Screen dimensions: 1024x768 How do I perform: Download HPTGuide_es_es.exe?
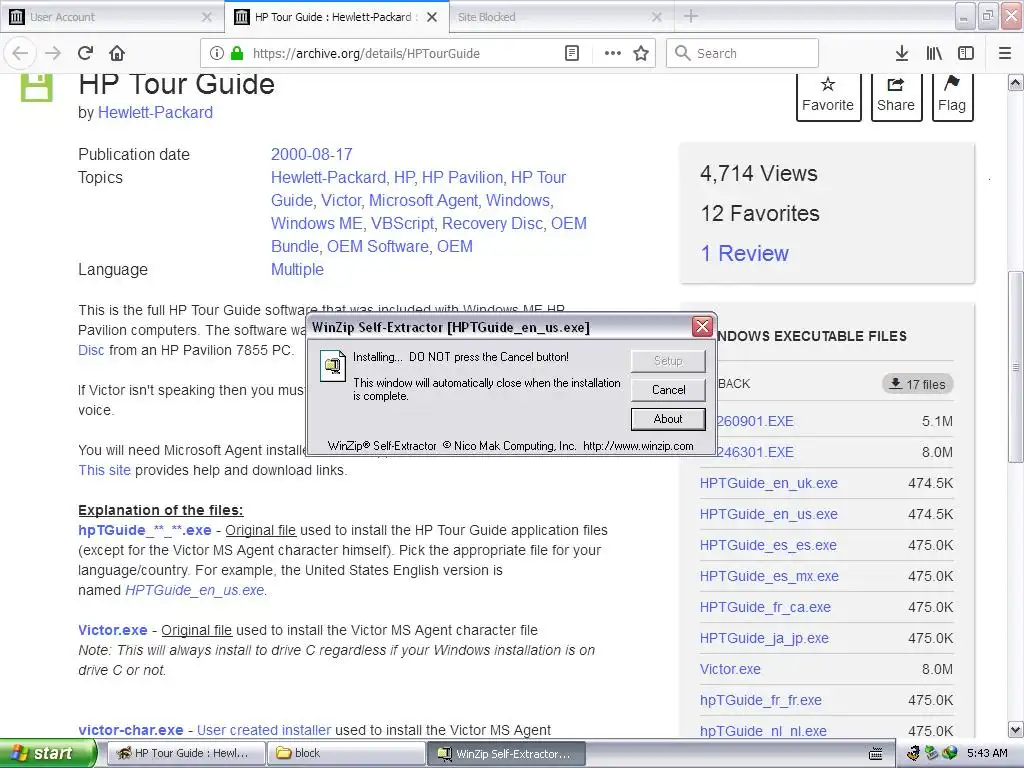pyautogui.click(x=768, y=545)
